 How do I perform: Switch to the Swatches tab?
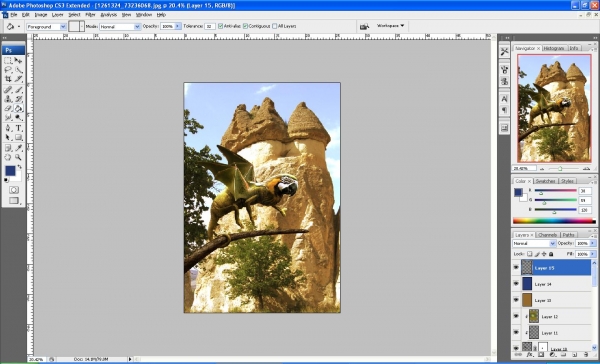[545, 181]
